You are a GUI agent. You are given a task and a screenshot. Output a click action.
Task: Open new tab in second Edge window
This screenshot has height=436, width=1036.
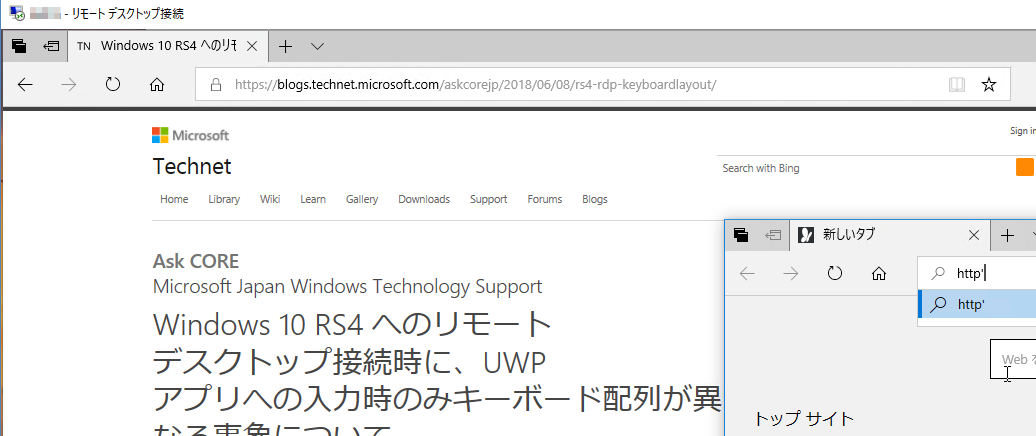point(1007,235)
